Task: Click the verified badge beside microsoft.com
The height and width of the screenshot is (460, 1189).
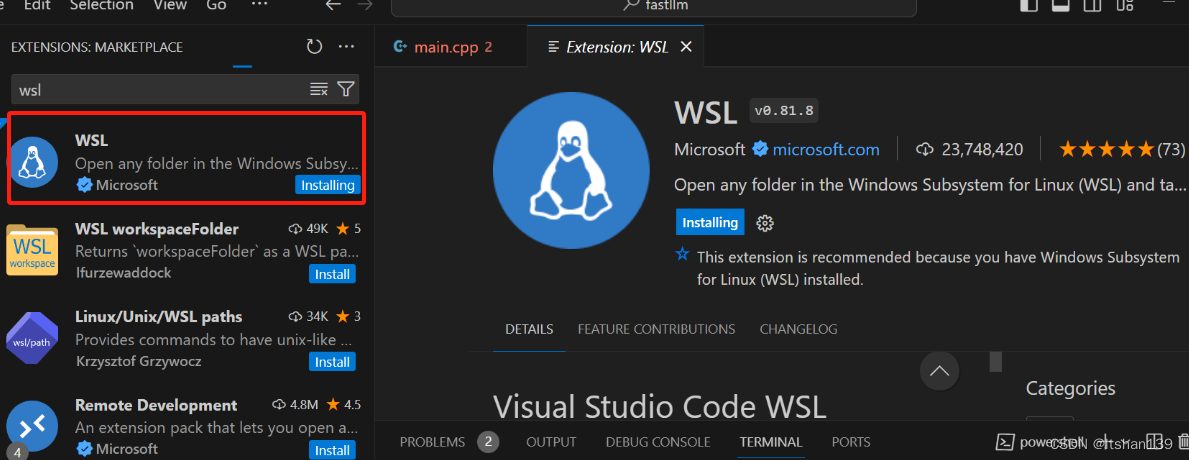Action: pyautogui.click(x=760, y=149)
